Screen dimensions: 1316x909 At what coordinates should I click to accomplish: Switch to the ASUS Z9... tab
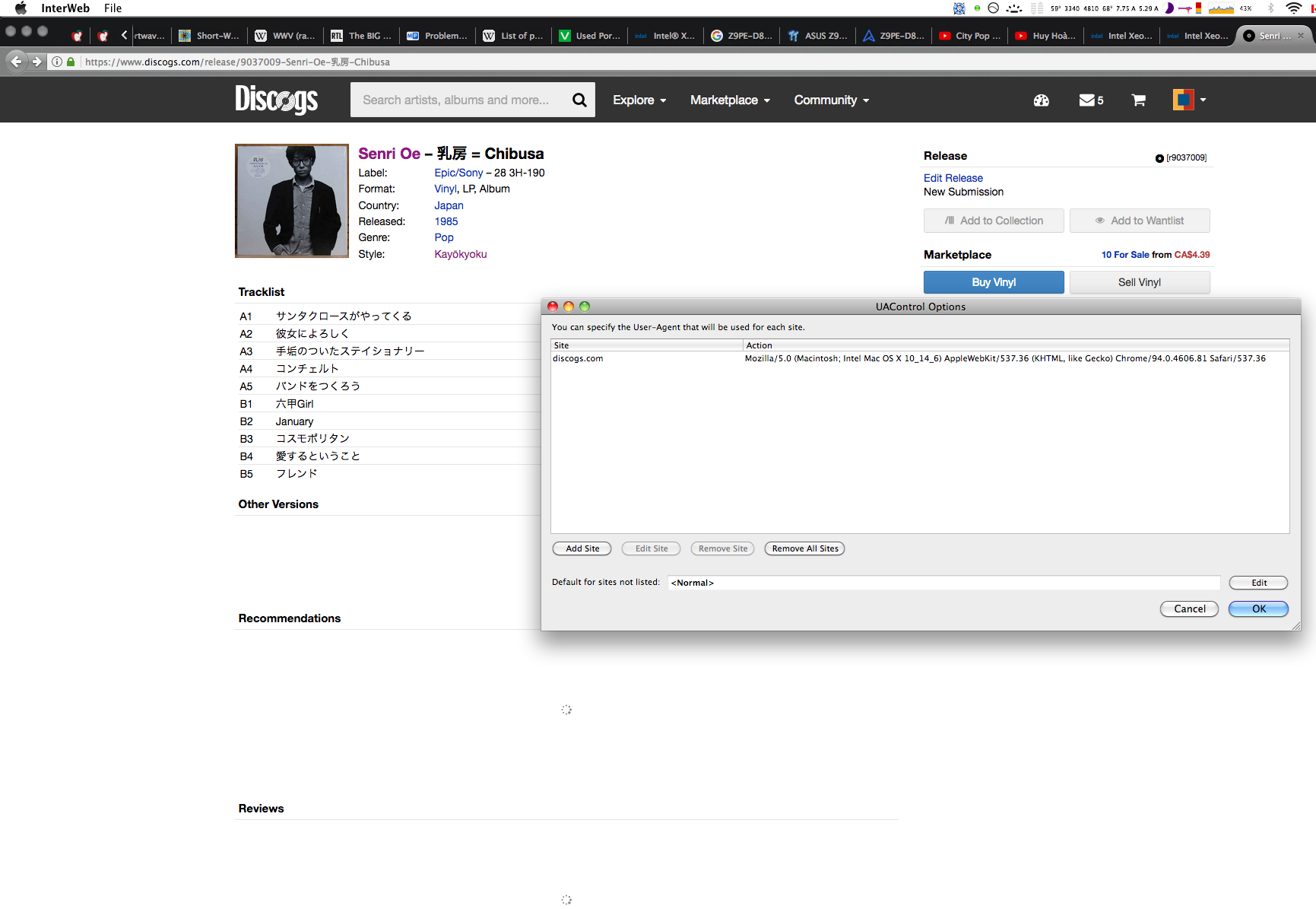pos(818,35)
